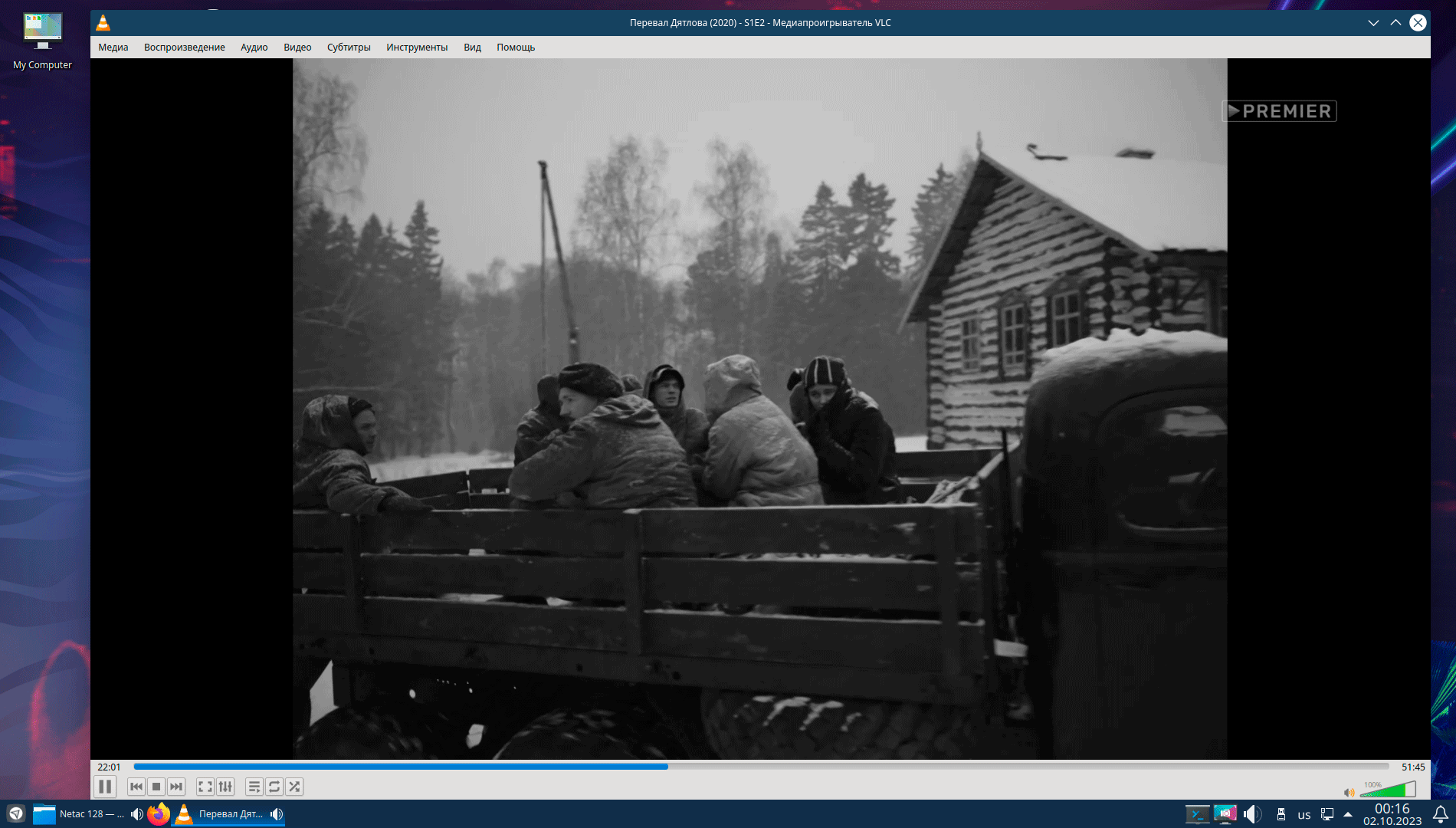This screenshot has height=828, width=1456.
Task: Open the application launcher menu
Action: coord(16,813)
